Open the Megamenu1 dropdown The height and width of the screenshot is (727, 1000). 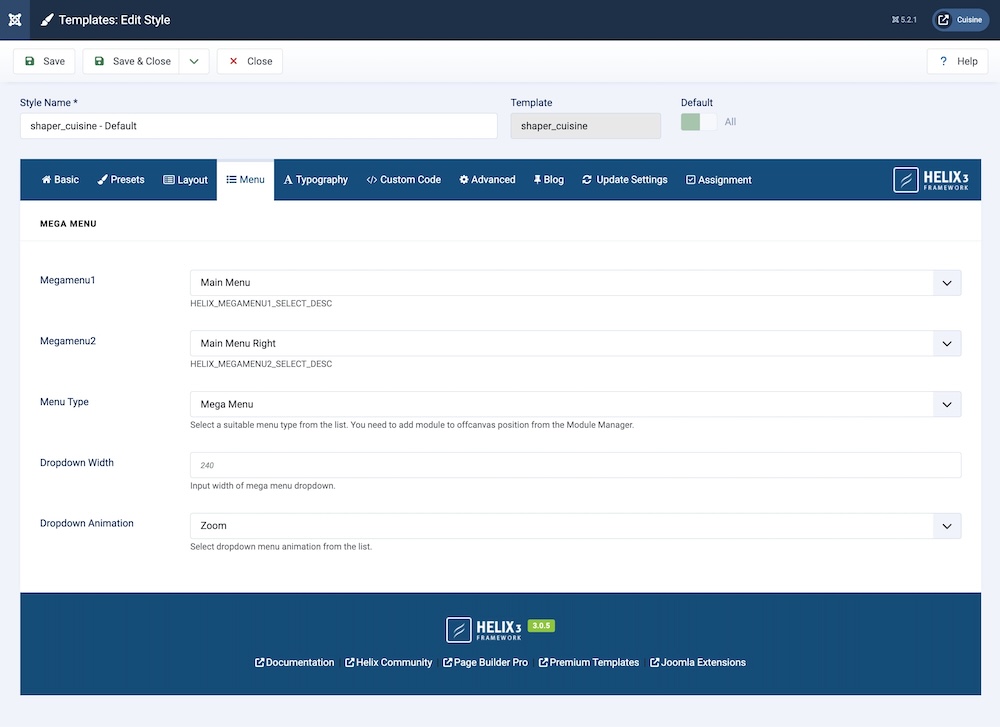575,283
